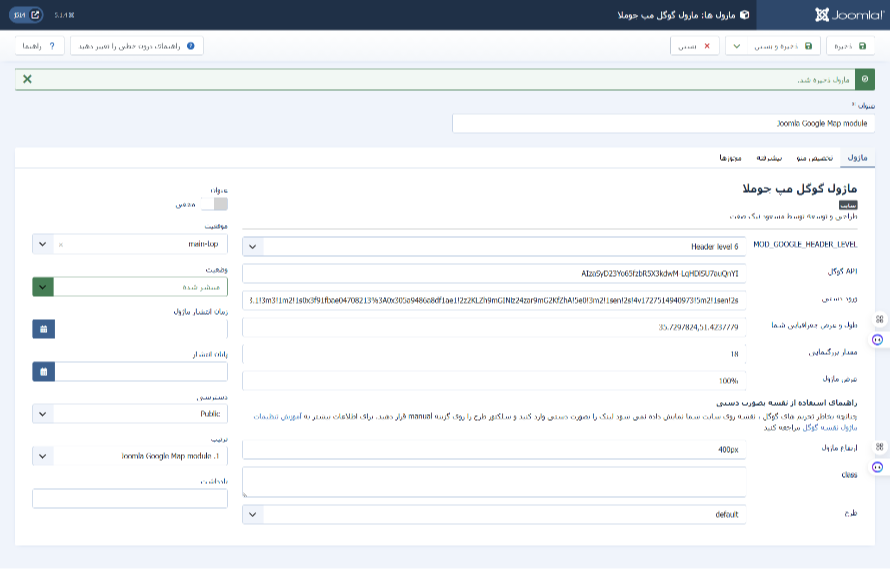Click the question-mark Help button
Screen dimensions: 890x569
pyautogui.click(x=41, y=46)
